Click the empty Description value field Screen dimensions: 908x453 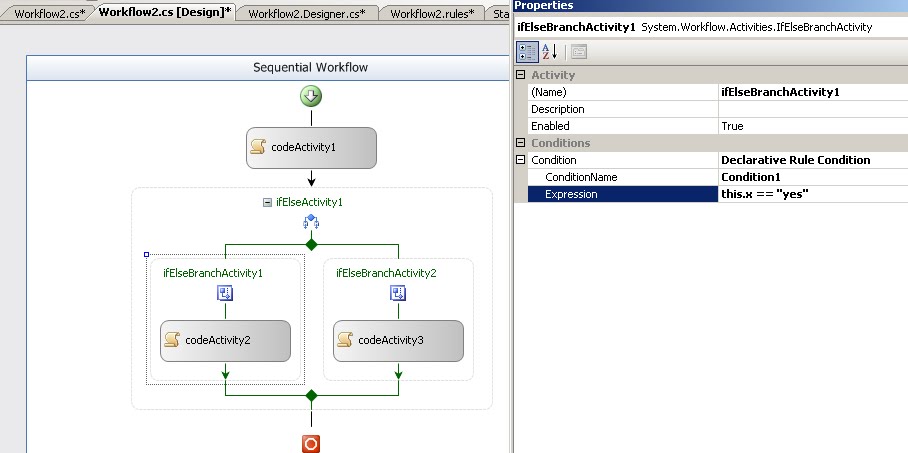tap(813, 109)
